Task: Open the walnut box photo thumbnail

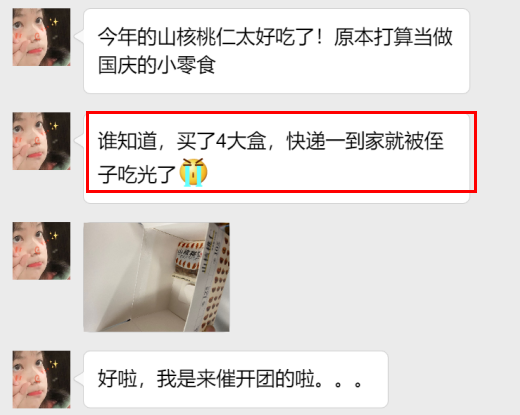Action: (156, 277)
